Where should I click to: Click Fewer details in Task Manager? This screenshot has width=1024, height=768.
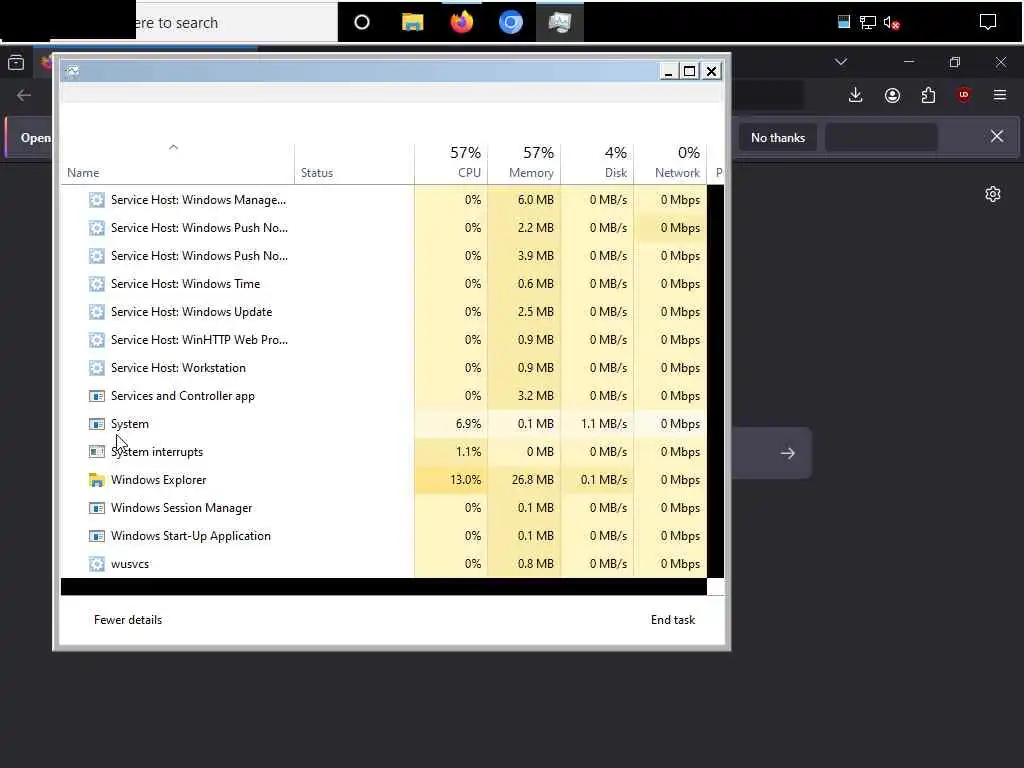tap(128, 620)
